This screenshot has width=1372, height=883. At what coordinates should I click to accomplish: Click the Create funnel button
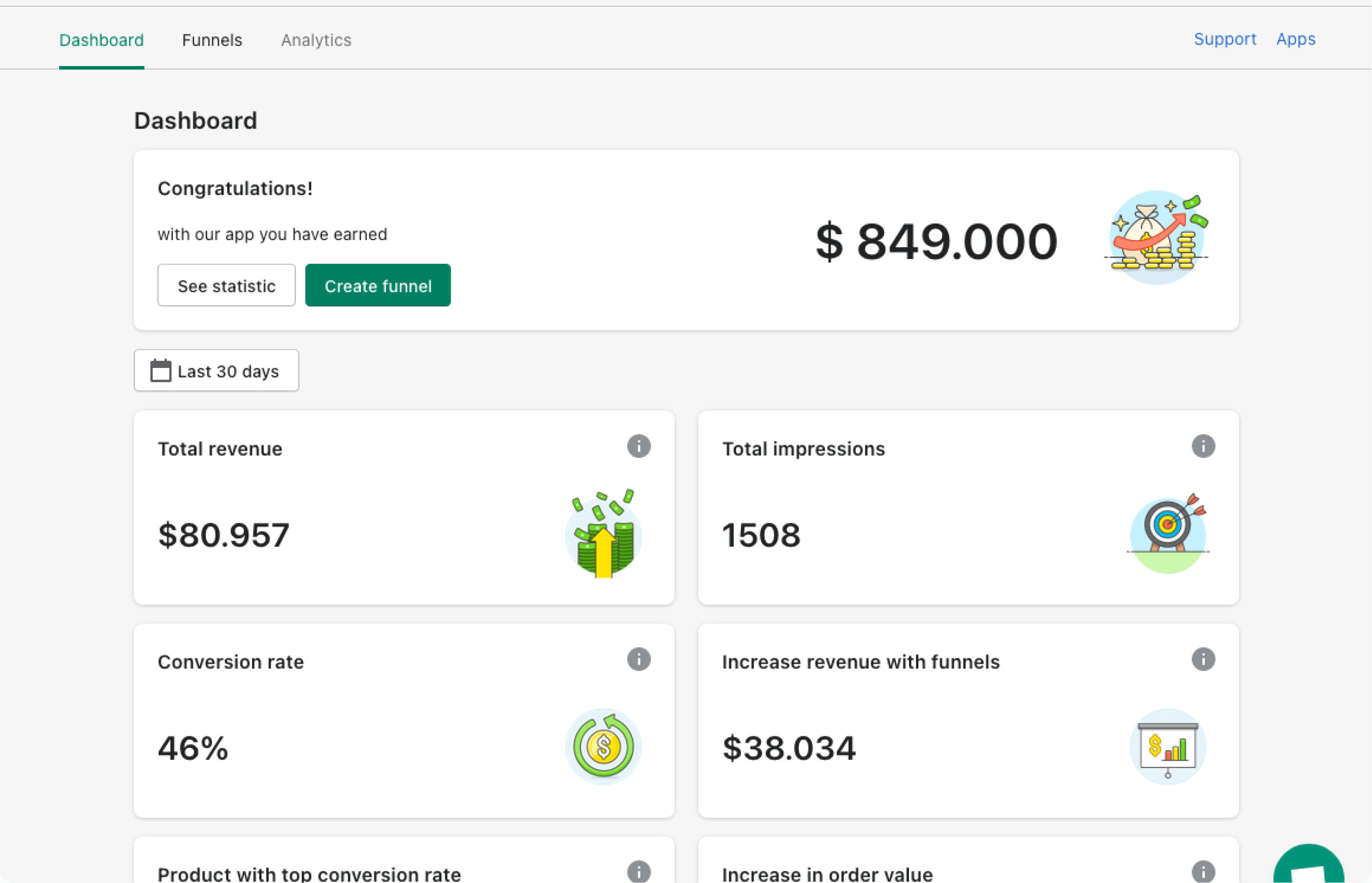pos(378,285)
